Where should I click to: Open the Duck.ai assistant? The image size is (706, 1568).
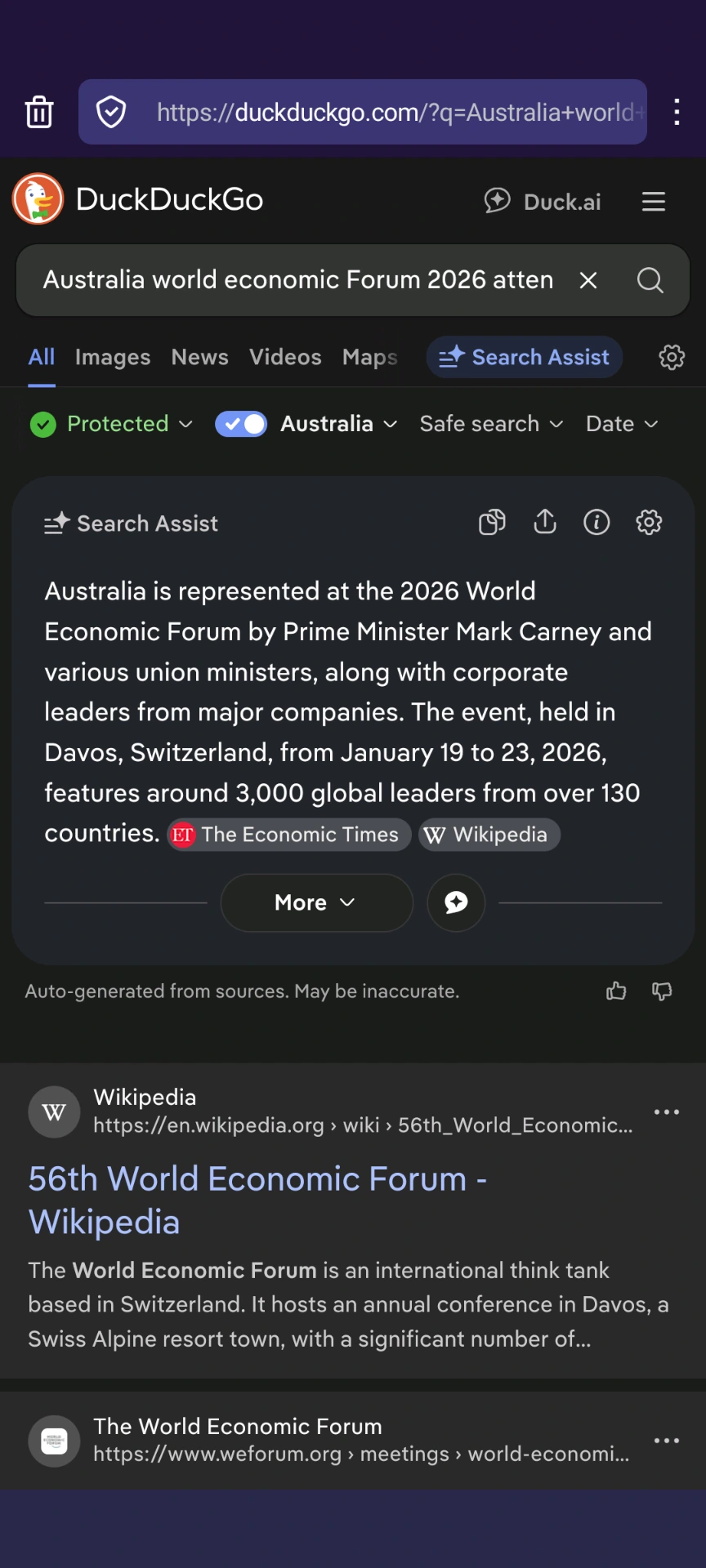(542, 201)
